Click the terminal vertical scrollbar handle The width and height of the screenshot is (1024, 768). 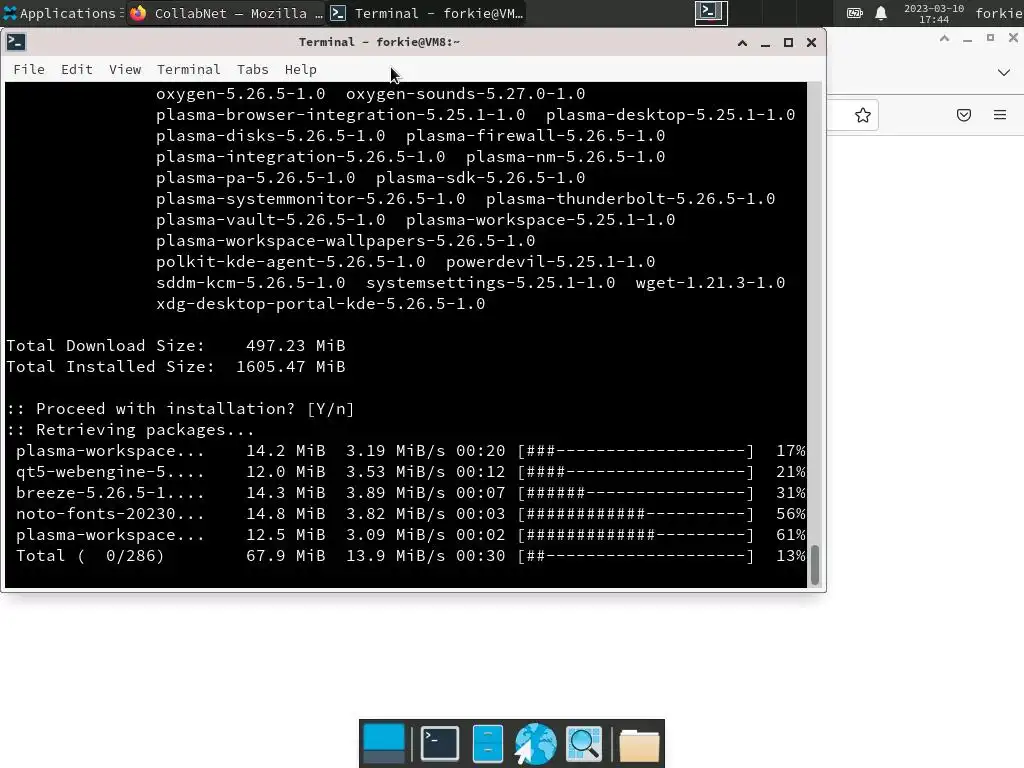(x=814, y=564)
